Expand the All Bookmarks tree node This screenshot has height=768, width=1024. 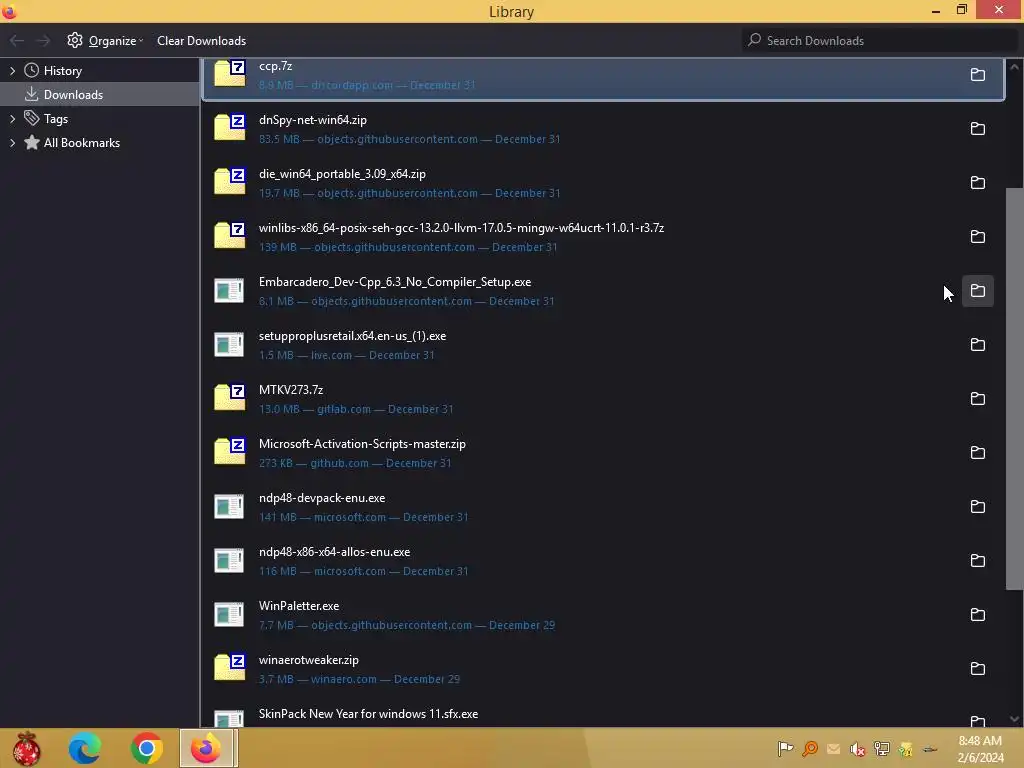pyautogui.click(x=12, y=143)
